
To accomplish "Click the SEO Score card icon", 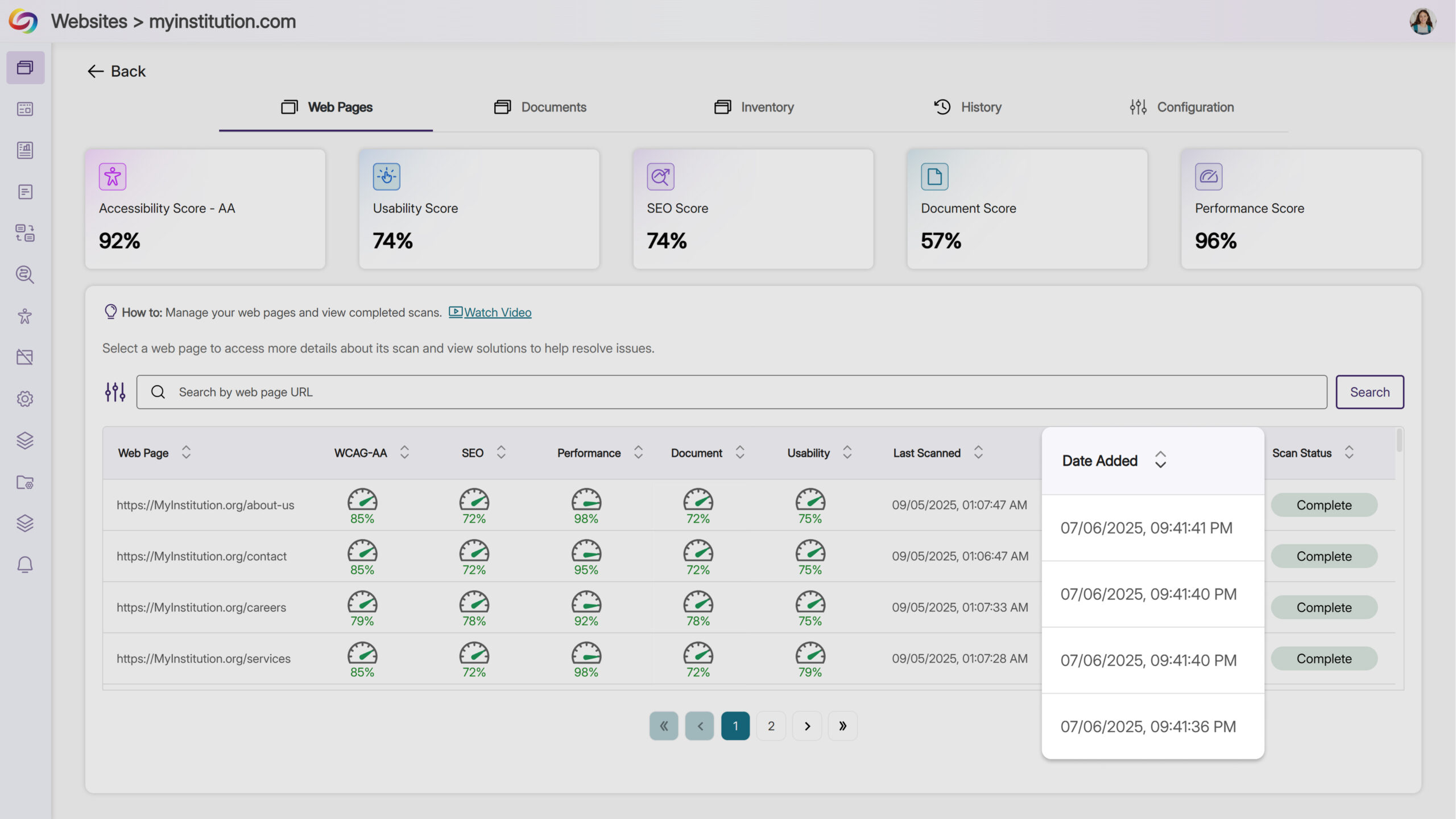I will [660, 176].
